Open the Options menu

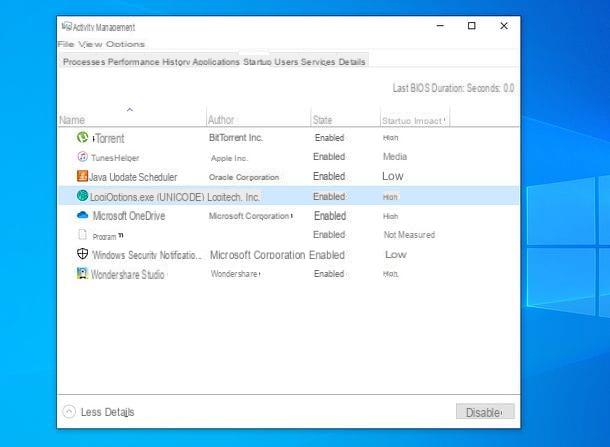125,44
